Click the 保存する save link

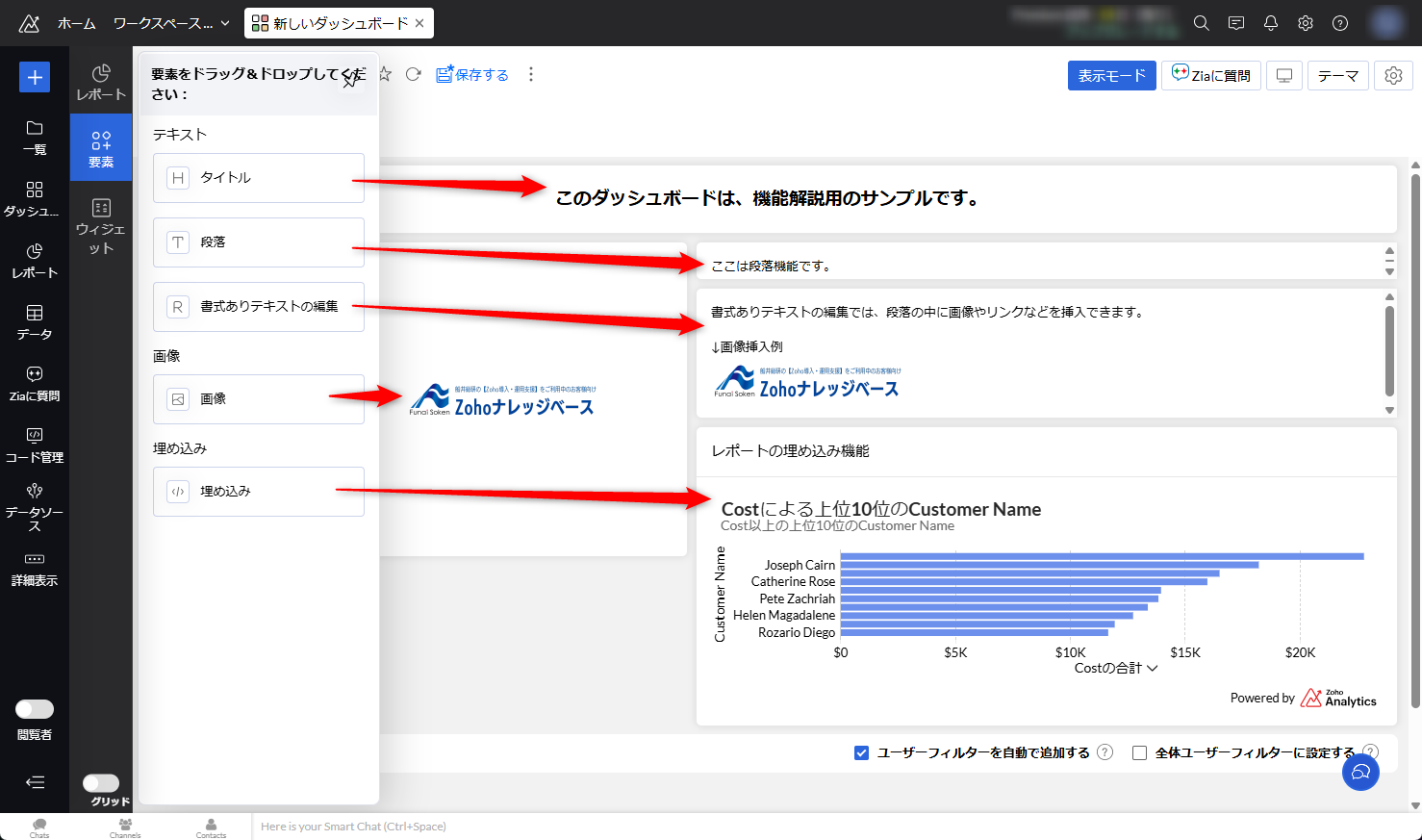472,75
